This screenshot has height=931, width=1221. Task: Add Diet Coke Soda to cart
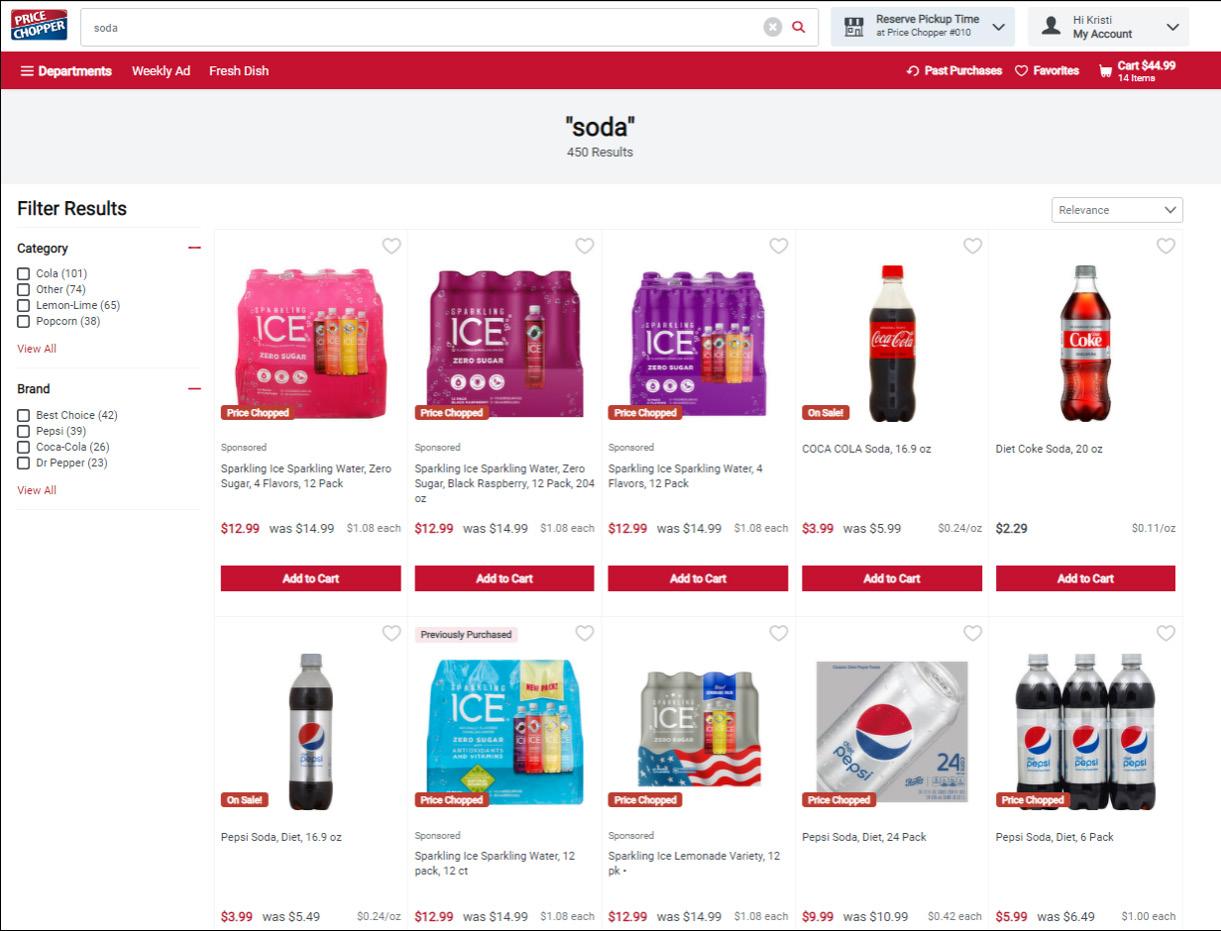[1085, 578]
